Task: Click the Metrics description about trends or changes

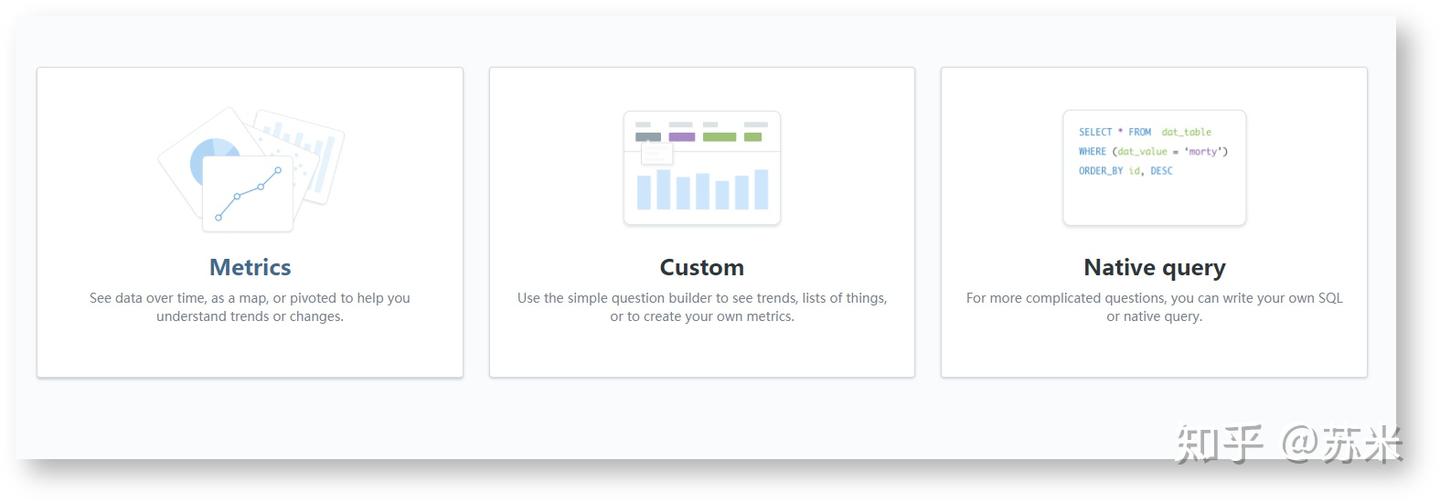Action: pos(250,307)
